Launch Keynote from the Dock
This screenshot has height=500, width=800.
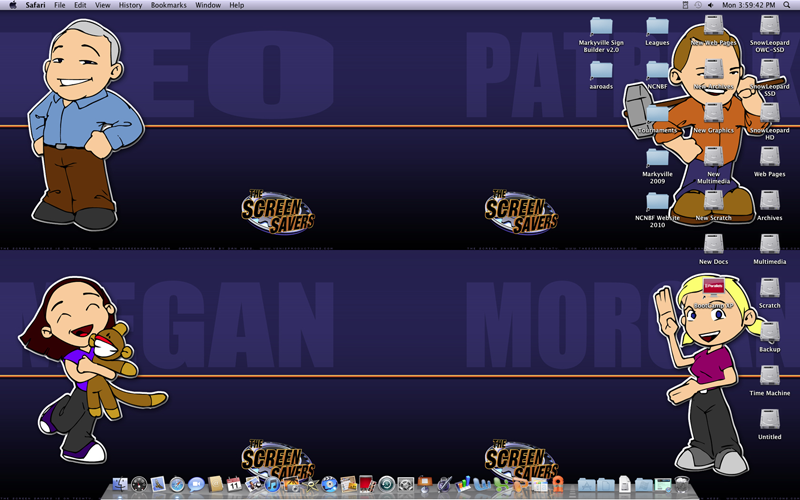pyautogui.click(x=425, y=485)
